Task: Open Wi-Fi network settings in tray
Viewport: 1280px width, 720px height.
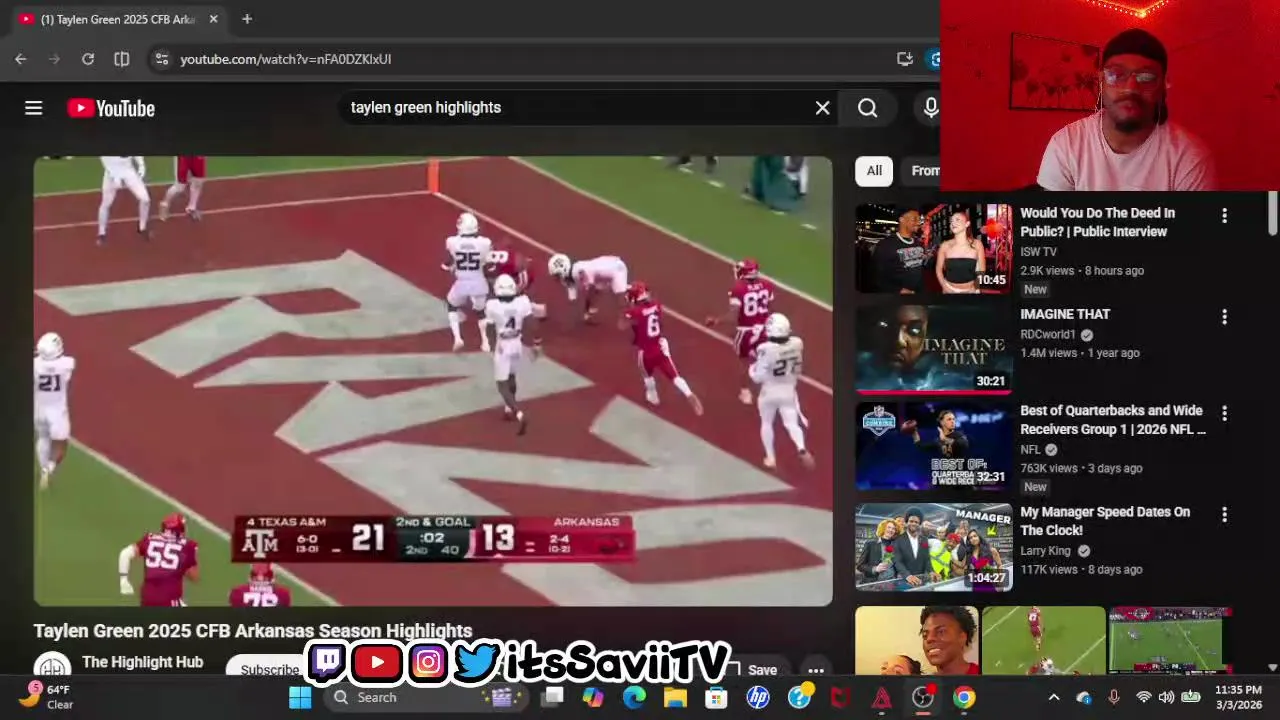Action: coord(1144,697)
